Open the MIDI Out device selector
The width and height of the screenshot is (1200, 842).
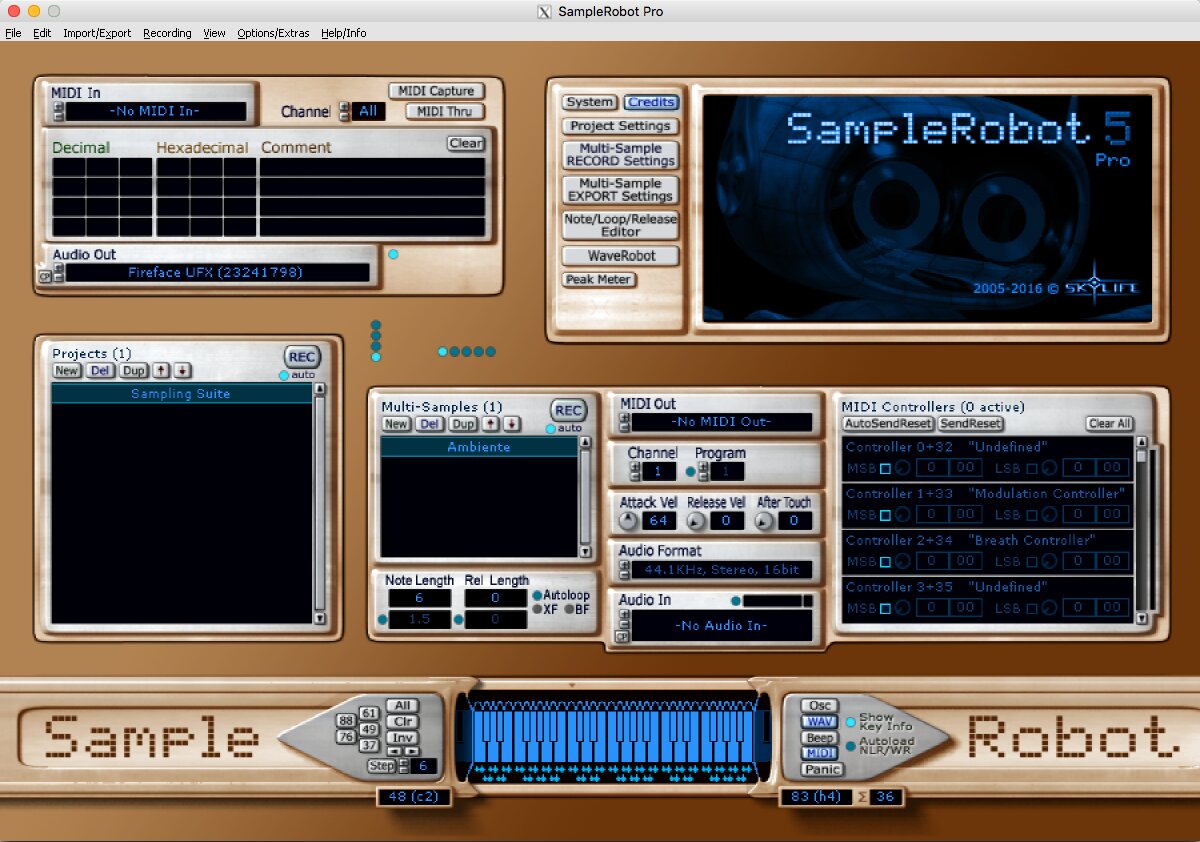tap(723, 422)
